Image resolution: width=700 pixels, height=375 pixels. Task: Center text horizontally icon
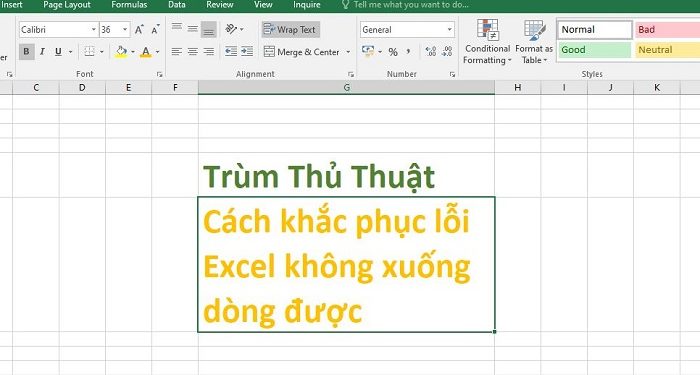[x=193, y=52]
